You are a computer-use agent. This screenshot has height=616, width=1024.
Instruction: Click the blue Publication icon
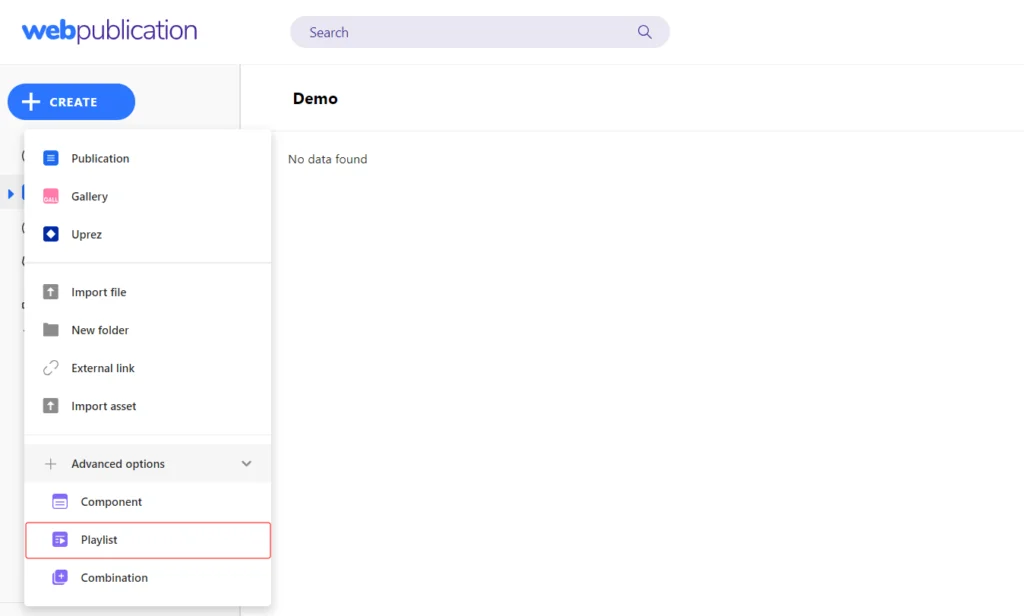pos(50,158)
